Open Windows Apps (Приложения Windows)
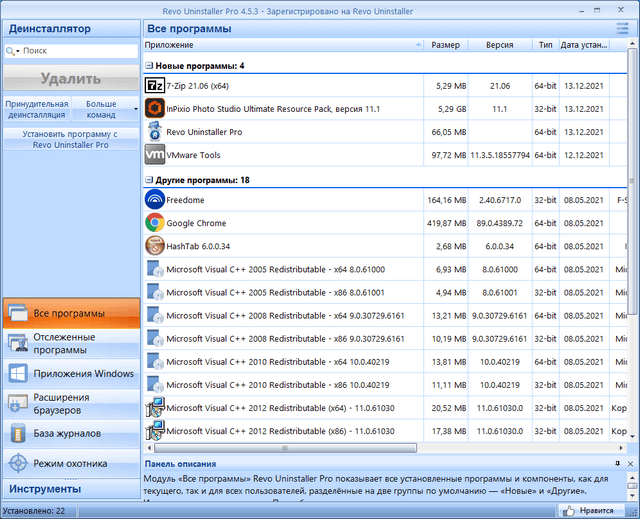The width and height of the screenshot is (640, 519). (x=71, y=373)
